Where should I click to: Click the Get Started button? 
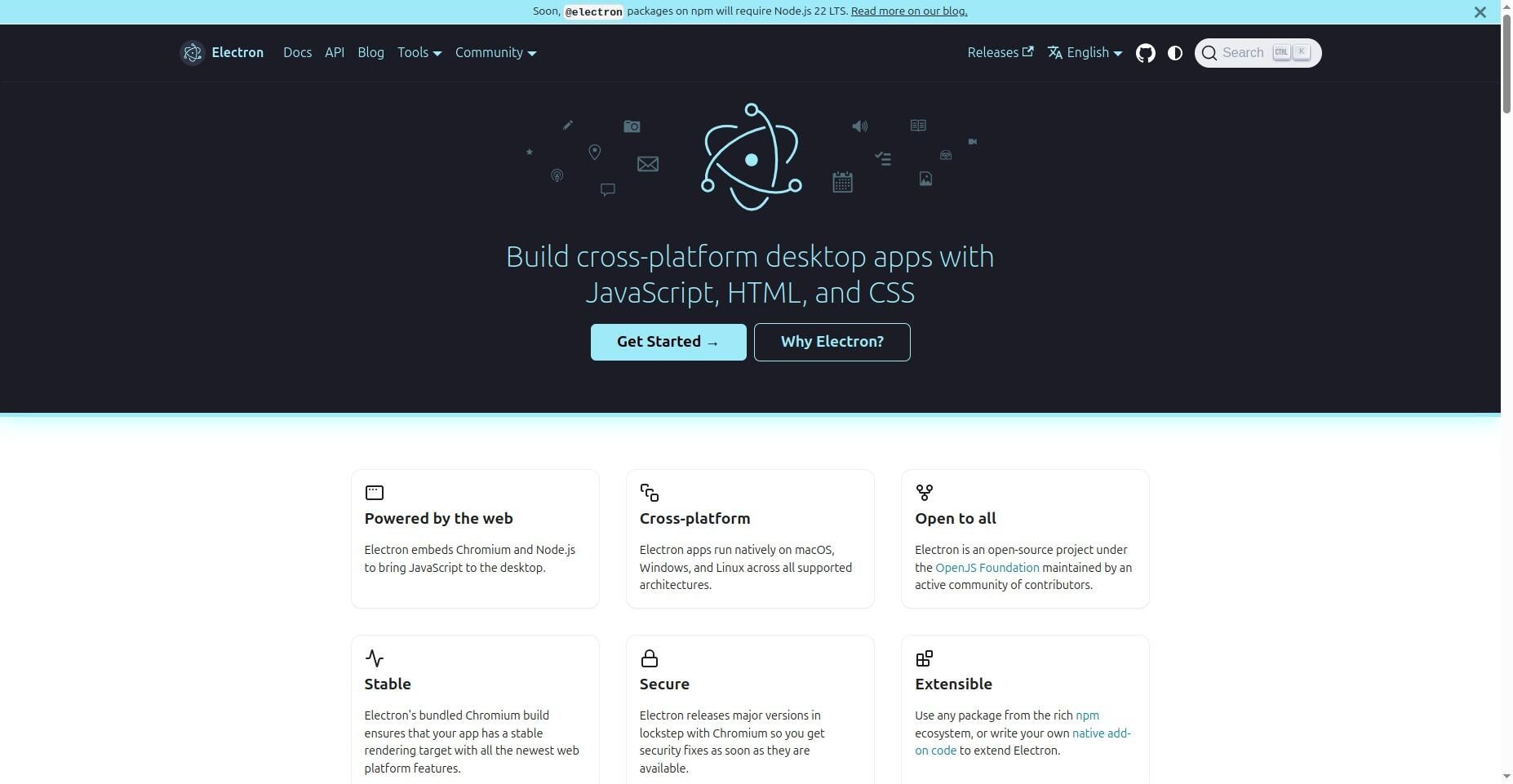(668, 342)
